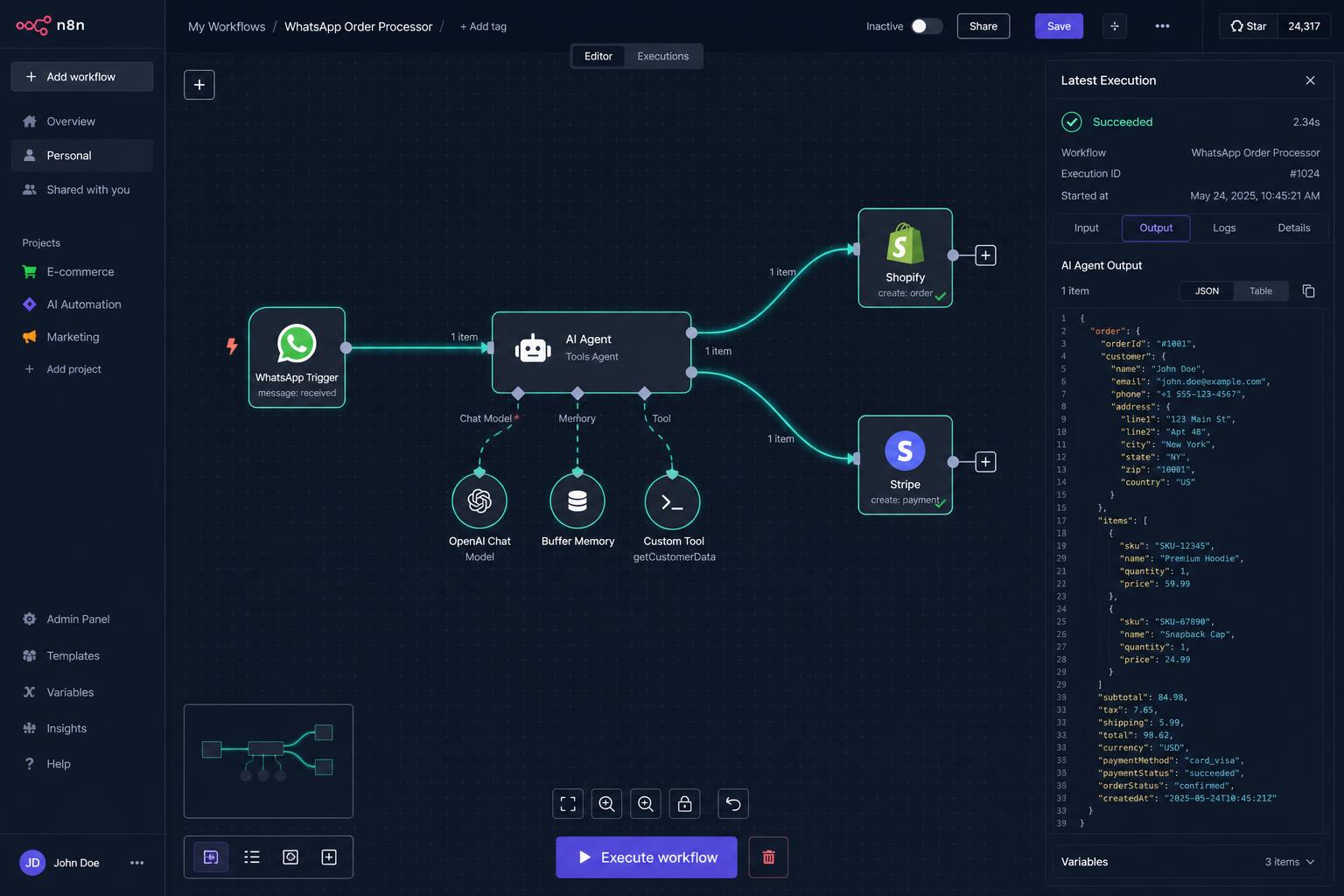Open Admin Panel via its gear icon
The height and width of the screenshot is (896, 1344).
click(30, 619)
